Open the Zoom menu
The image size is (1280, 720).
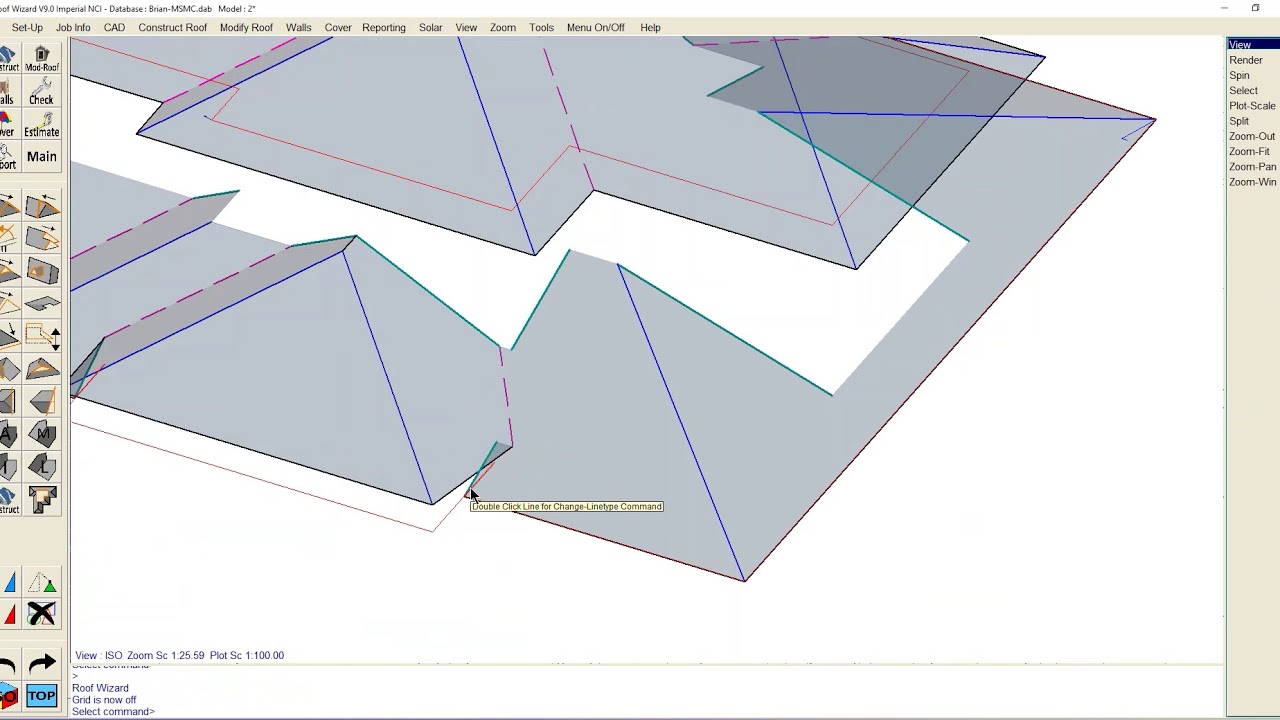503,27
